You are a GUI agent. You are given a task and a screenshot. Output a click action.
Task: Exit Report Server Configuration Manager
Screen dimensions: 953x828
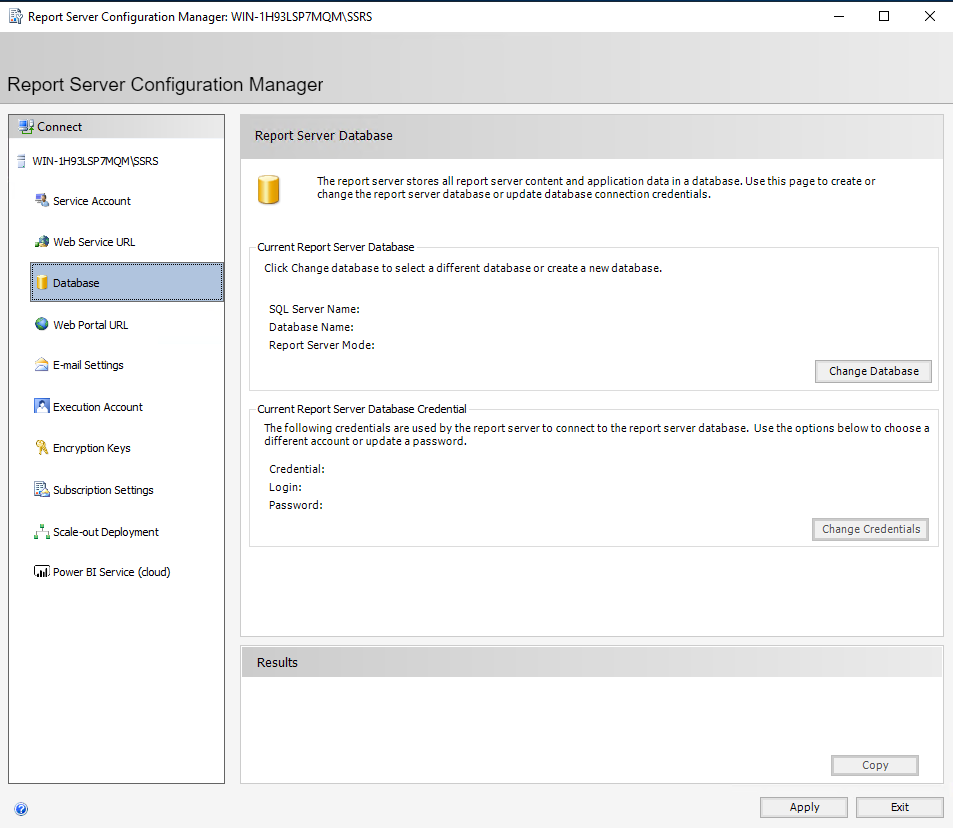(898, 807)
